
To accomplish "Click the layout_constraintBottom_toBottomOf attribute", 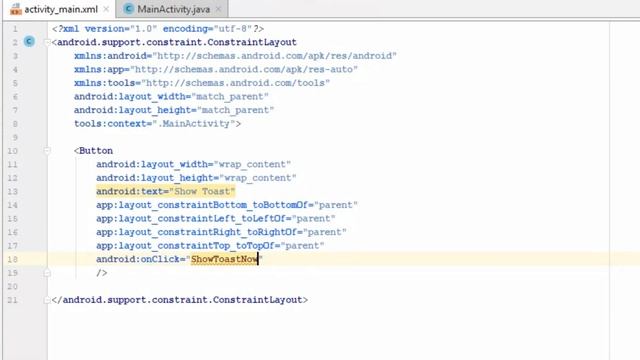I will pos(227,205).
